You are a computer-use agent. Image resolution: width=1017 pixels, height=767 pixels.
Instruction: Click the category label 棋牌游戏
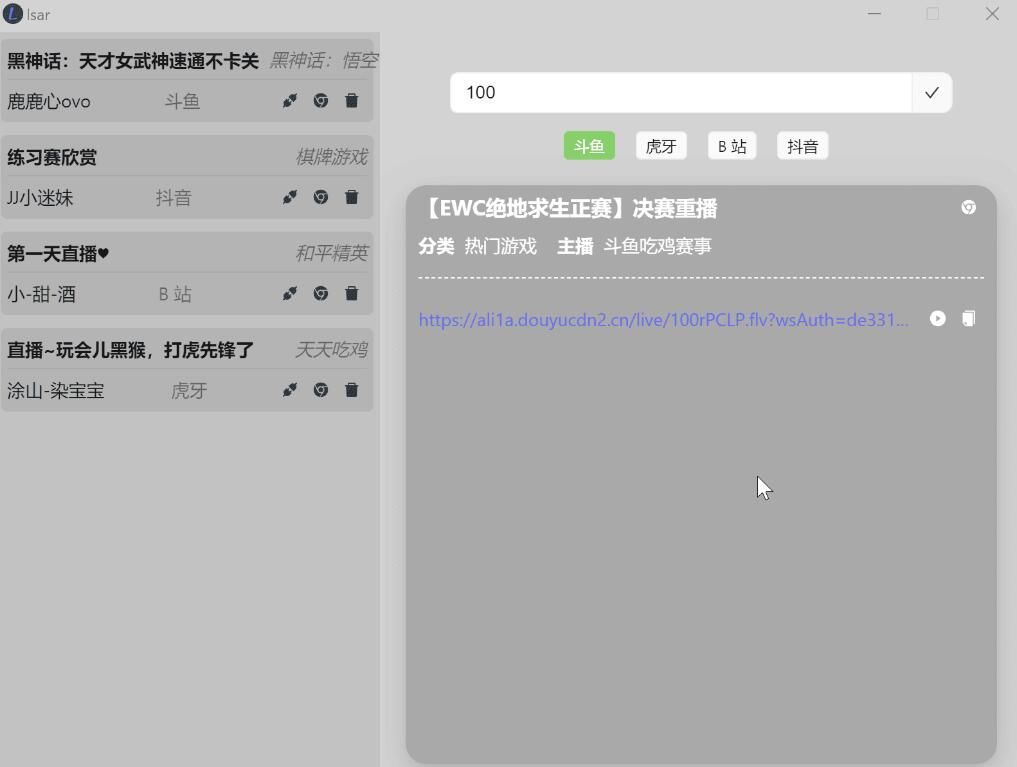pos(331,157)
